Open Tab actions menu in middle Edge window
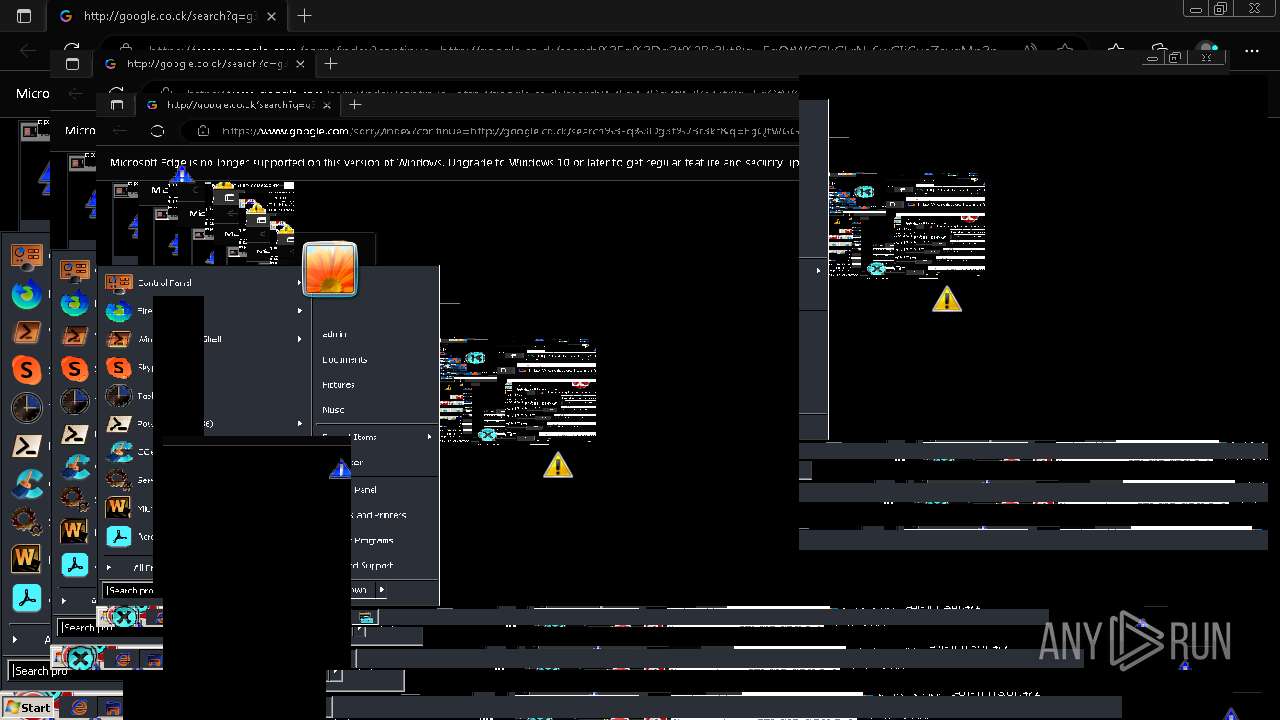The image size is (1280, 720). coord(72,63)
